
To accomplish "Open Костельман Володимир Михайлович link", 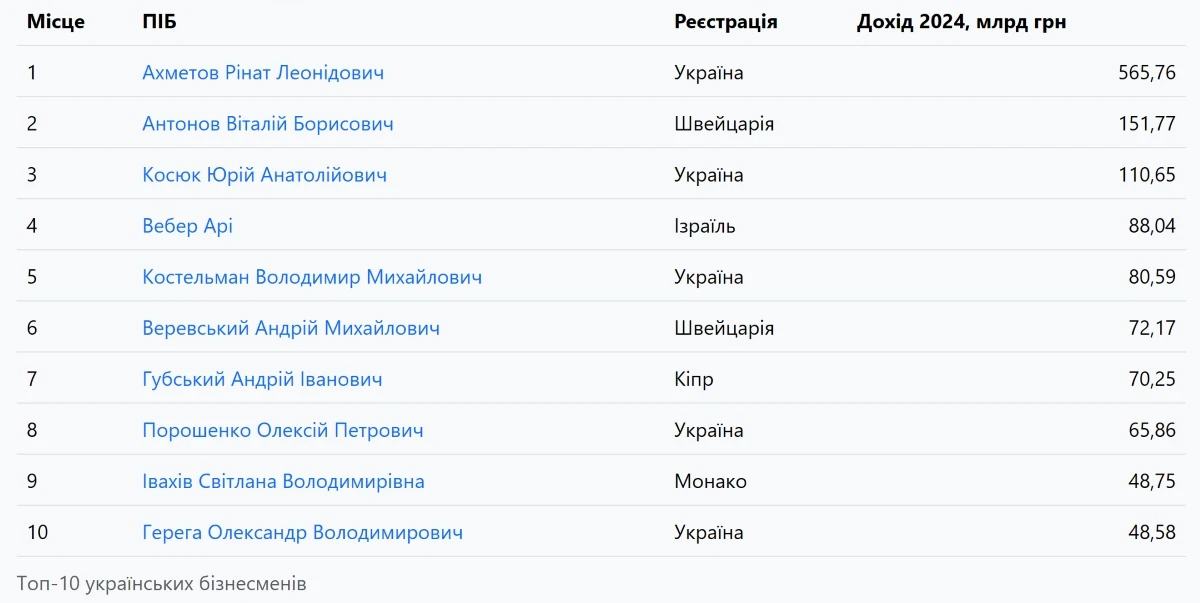I will coord(312,277).
